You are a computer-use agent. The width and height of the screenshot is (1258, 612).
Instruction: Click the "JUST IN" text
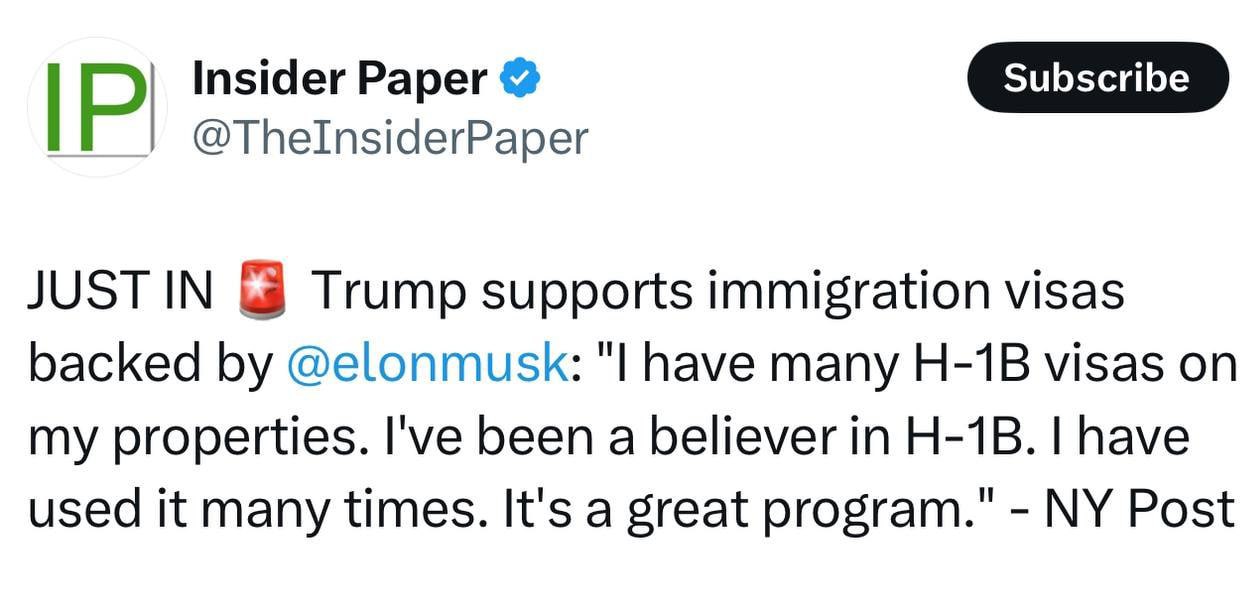click(x=120, y=291)
